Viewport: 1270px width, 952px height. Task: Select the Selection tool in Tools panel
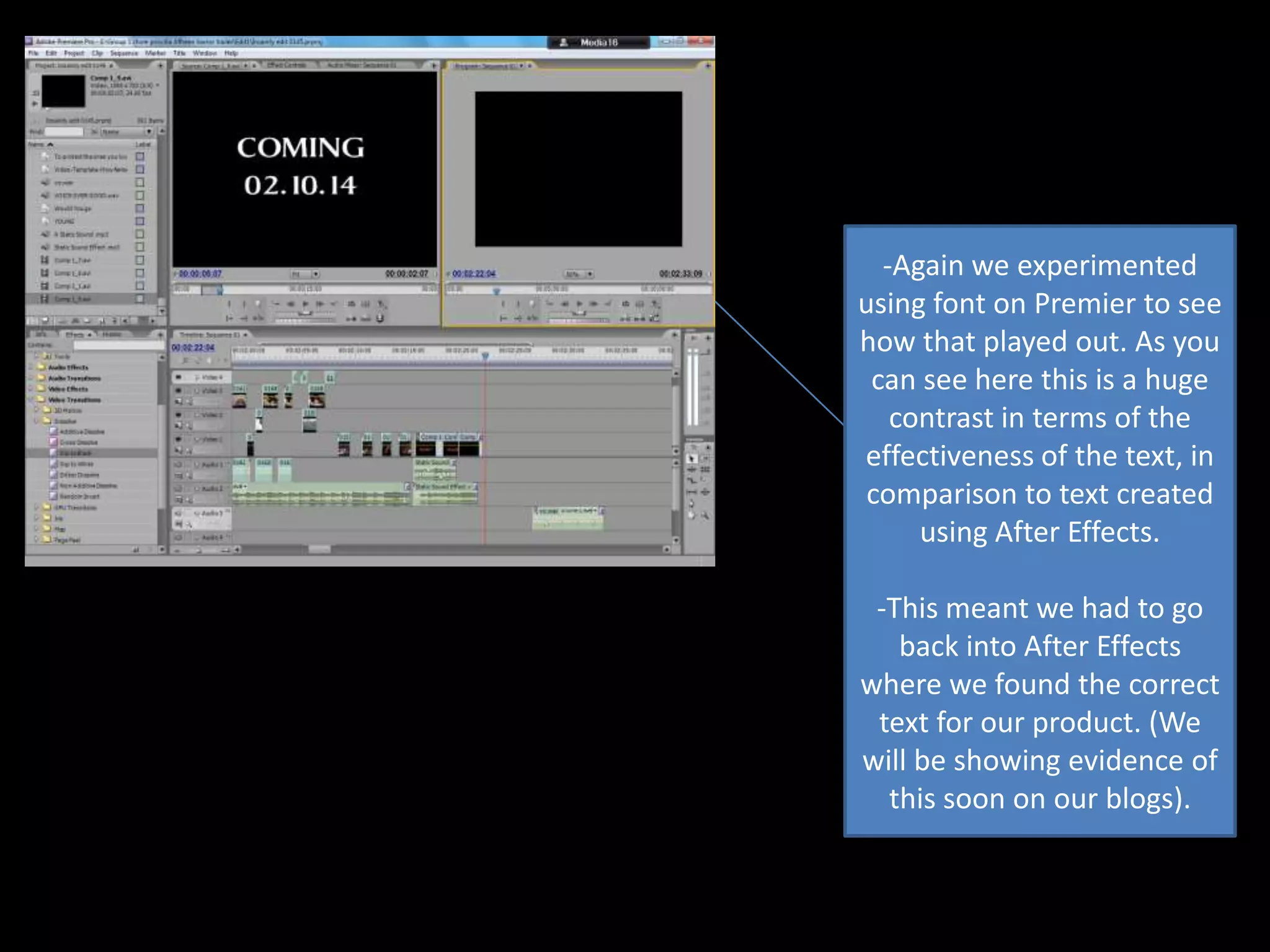click(x=692, y=459)
